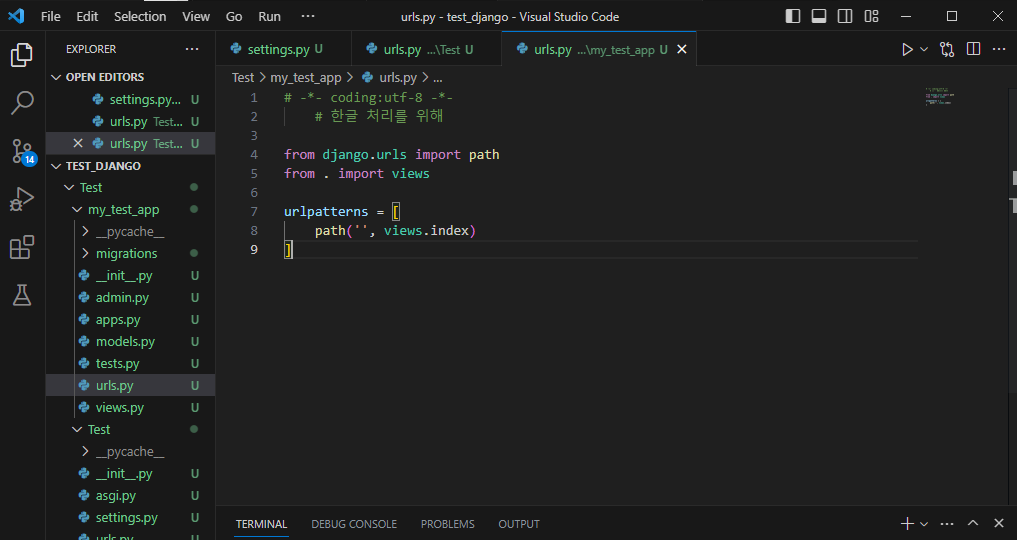The height and width of the screenshot is (540, 1017).
Task: Toggle the bottom panel layout icon
Action: [x=819, y=16]
